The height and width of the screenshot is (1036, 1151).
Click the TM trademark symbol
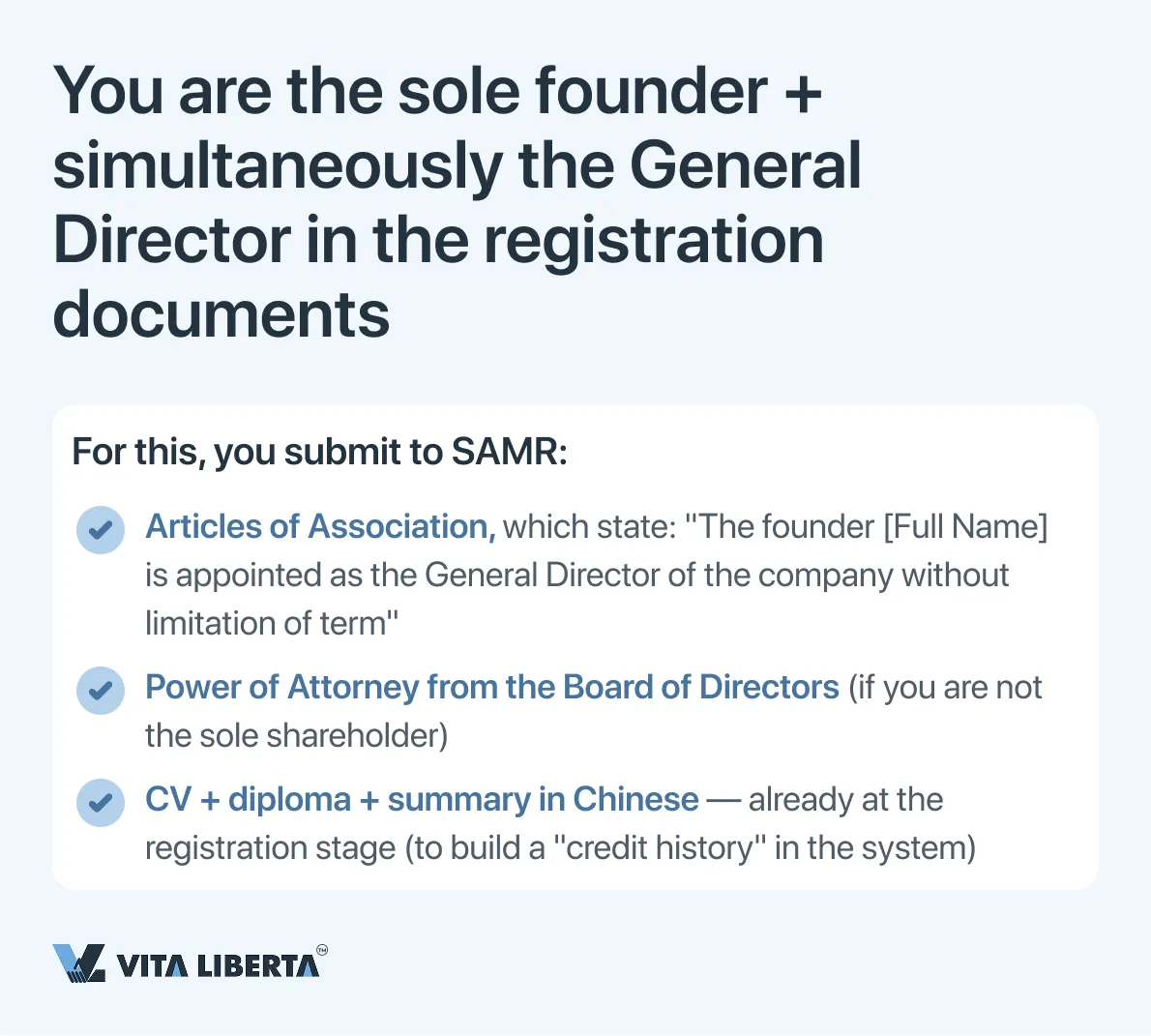pyautogui.click(x=322, y=950)
